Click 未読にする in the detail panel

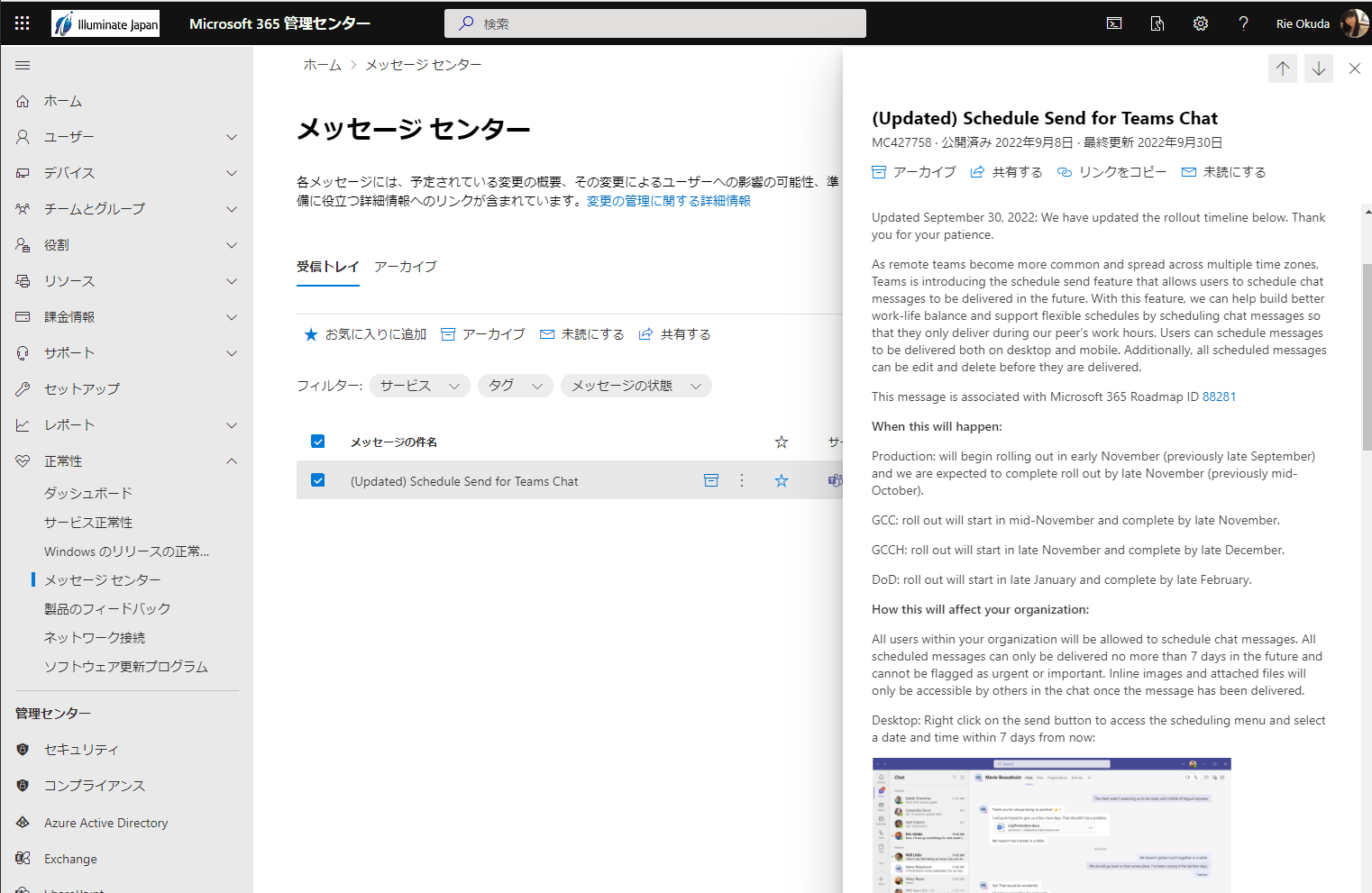coord(1223,172)
